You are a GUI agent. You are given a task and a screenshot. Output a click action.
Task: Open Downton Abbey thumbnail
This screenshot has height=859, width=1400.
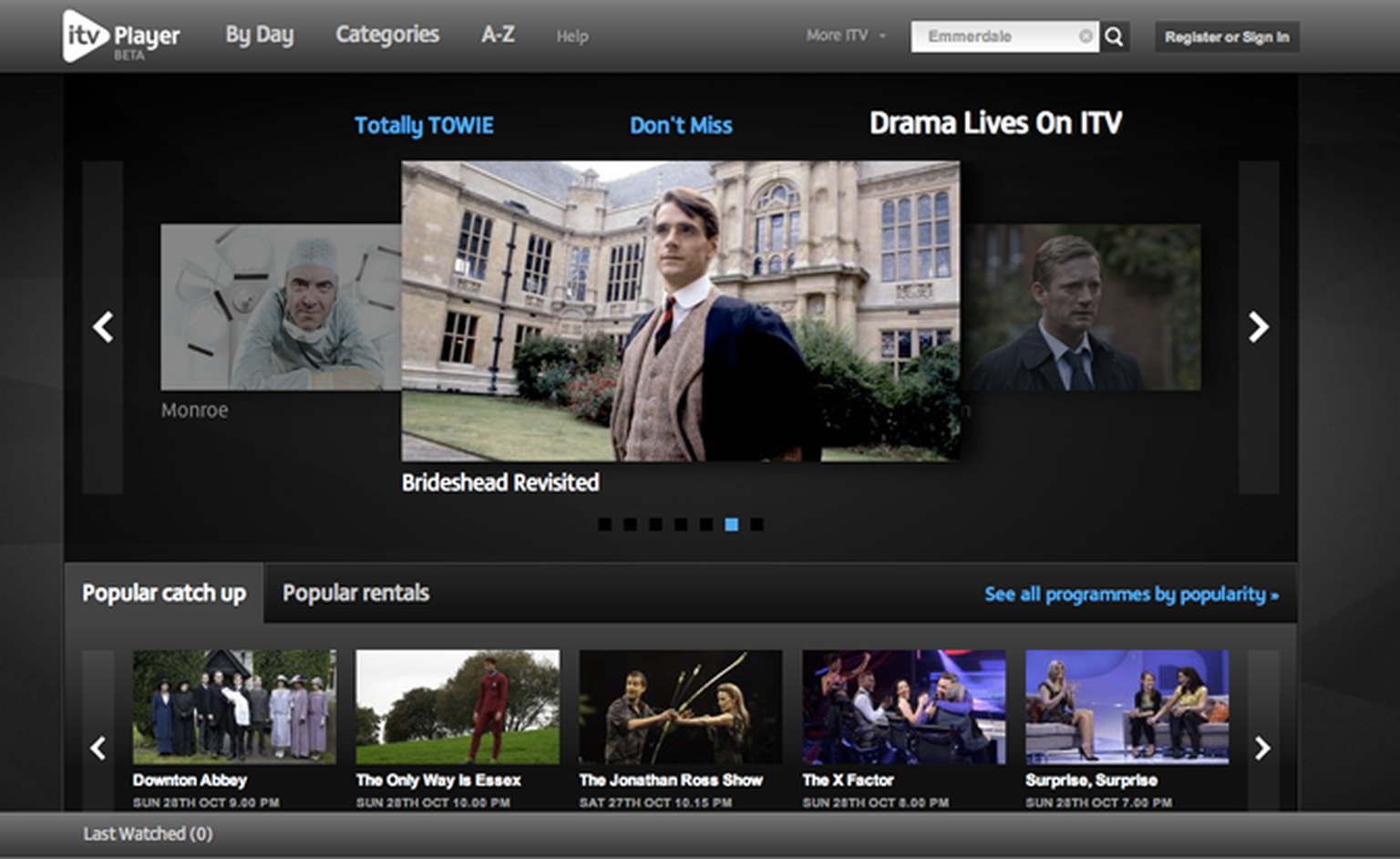point(234,707)
